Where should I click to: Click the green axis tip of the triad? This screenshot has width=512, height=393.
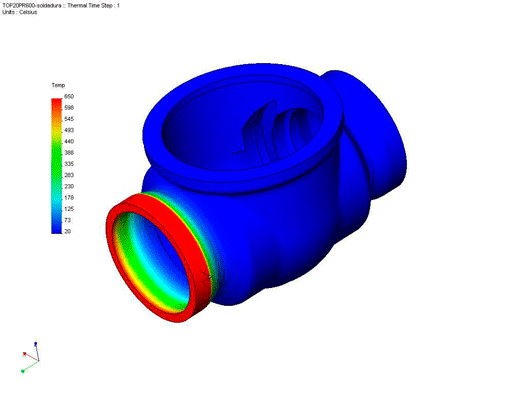23,371
